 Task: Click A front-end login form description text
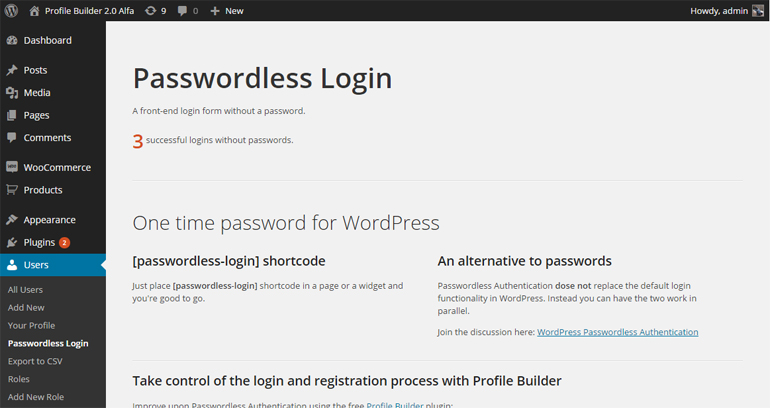pyautogui.click(x=219, y=111)
